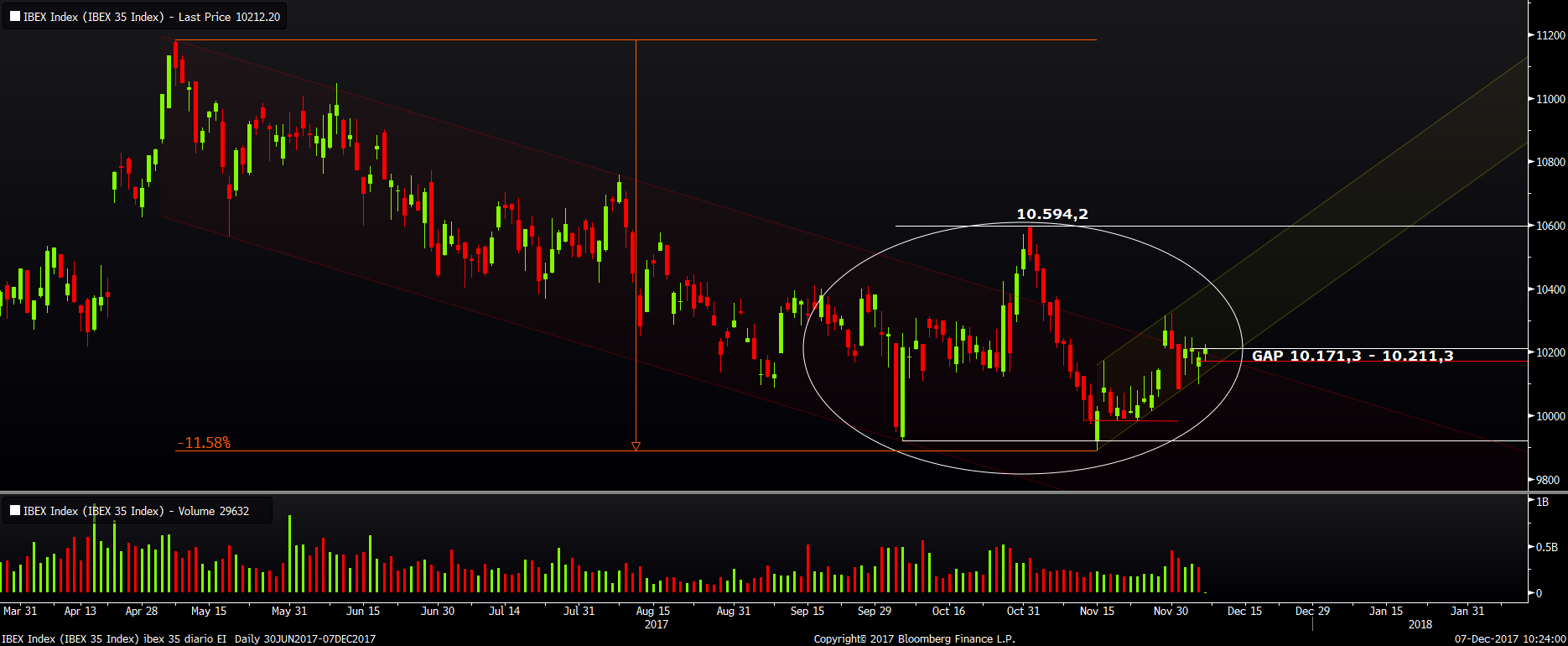Click the Jun 30 date label
The image size is (1568, 646).
coord(438,611)
